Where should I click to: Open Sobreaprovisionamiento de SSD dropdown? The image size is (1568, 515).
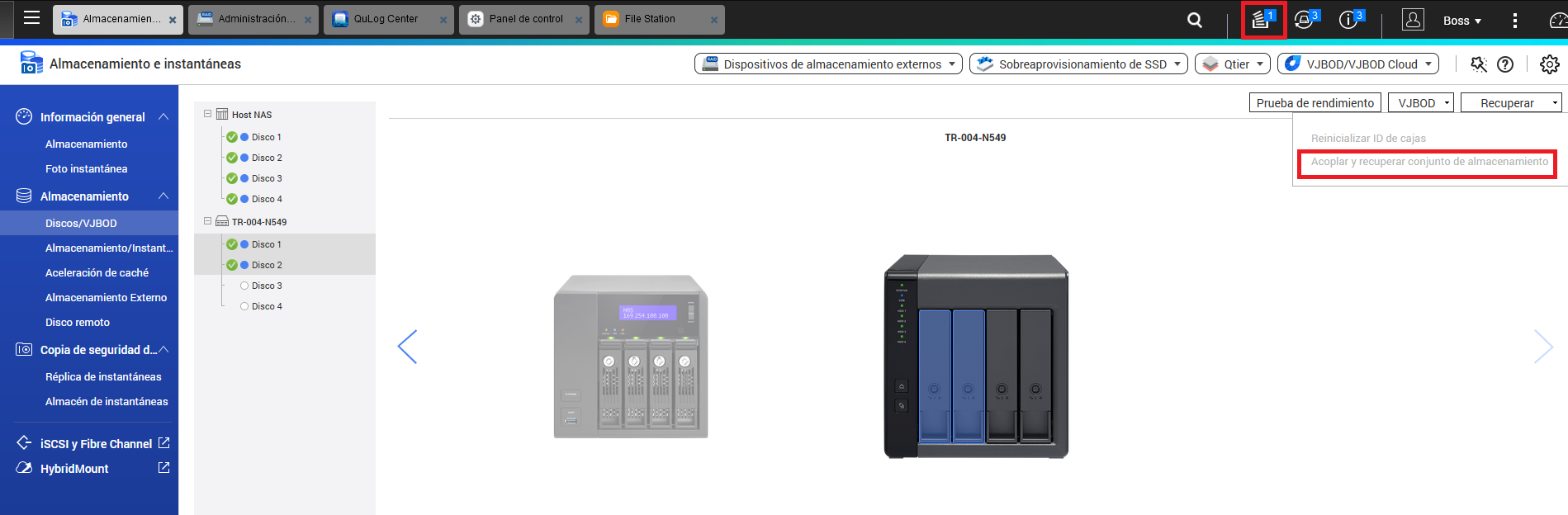point(1078,64)
